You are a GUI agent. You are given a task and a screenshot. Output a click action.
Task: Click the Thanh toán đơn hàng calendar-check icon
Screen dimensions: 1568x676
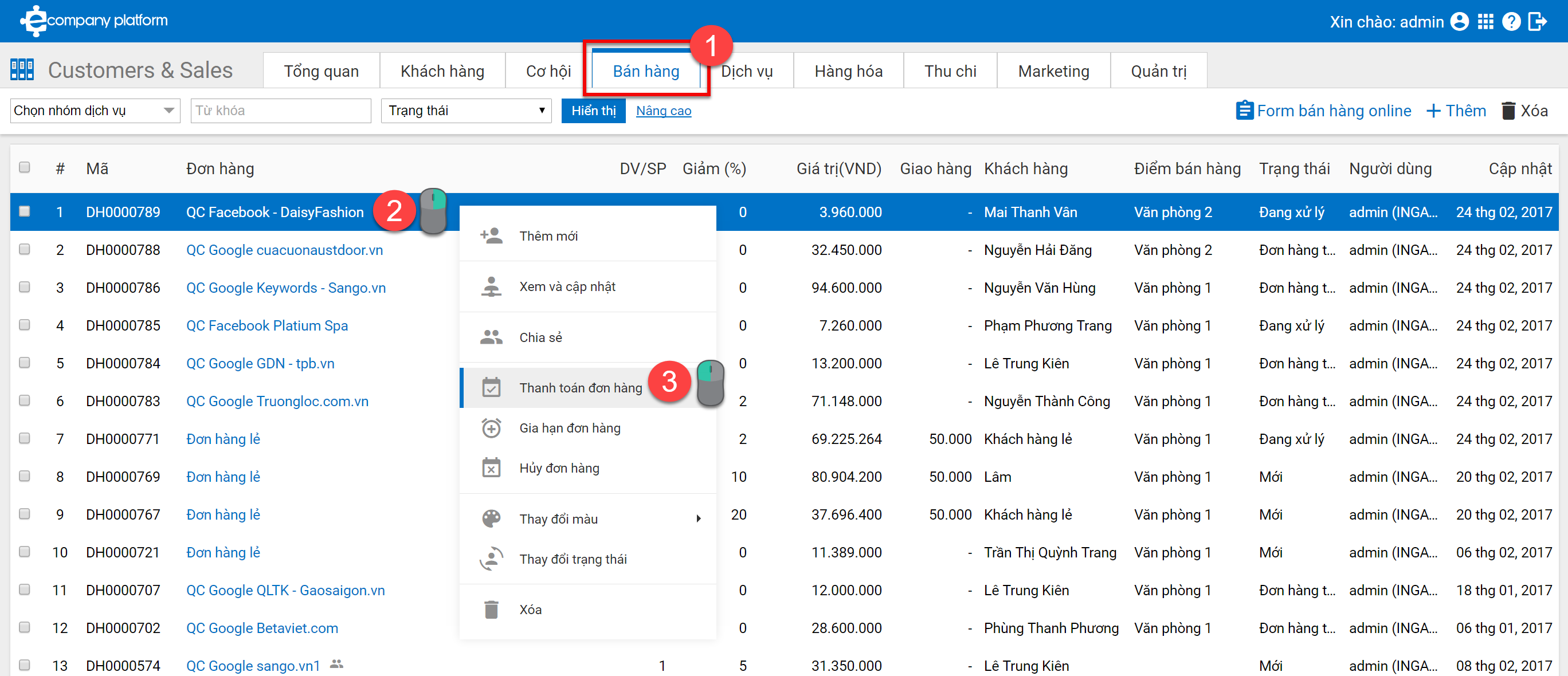(x=491, y=388)
